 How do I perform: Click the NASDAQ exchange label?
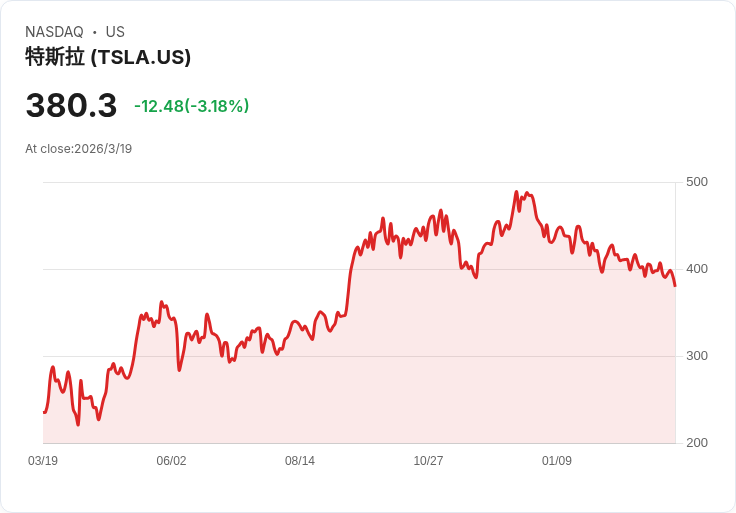54,32
